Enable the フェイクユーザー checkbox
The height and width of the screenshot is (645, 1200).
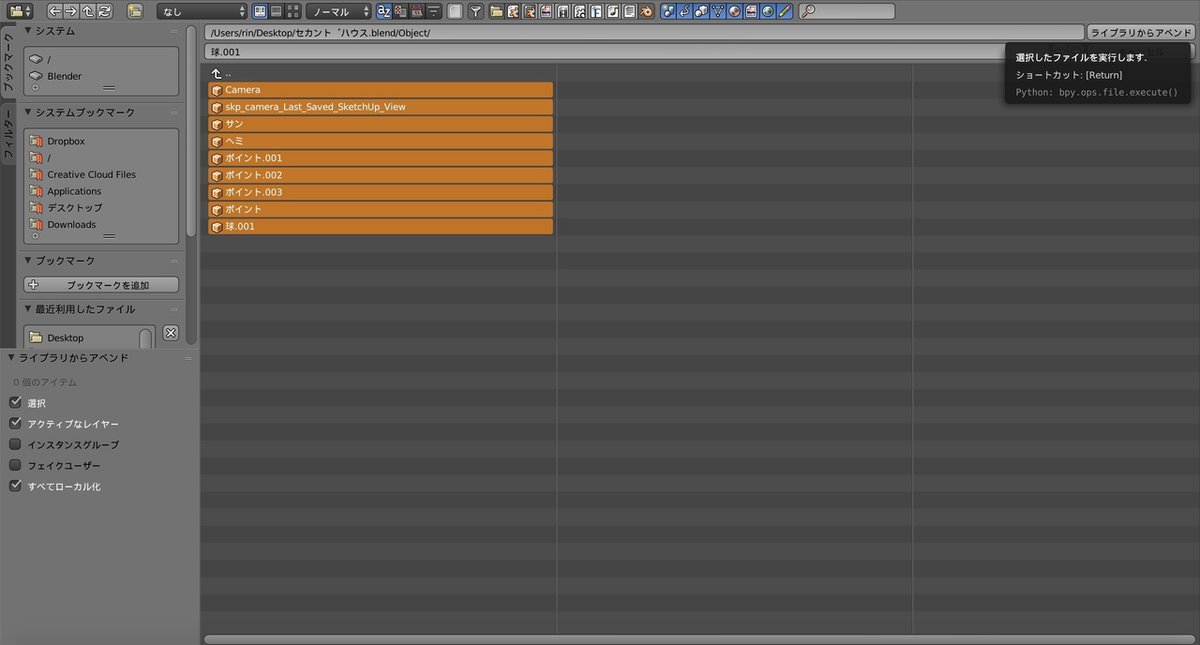click(x=15, y=465)
